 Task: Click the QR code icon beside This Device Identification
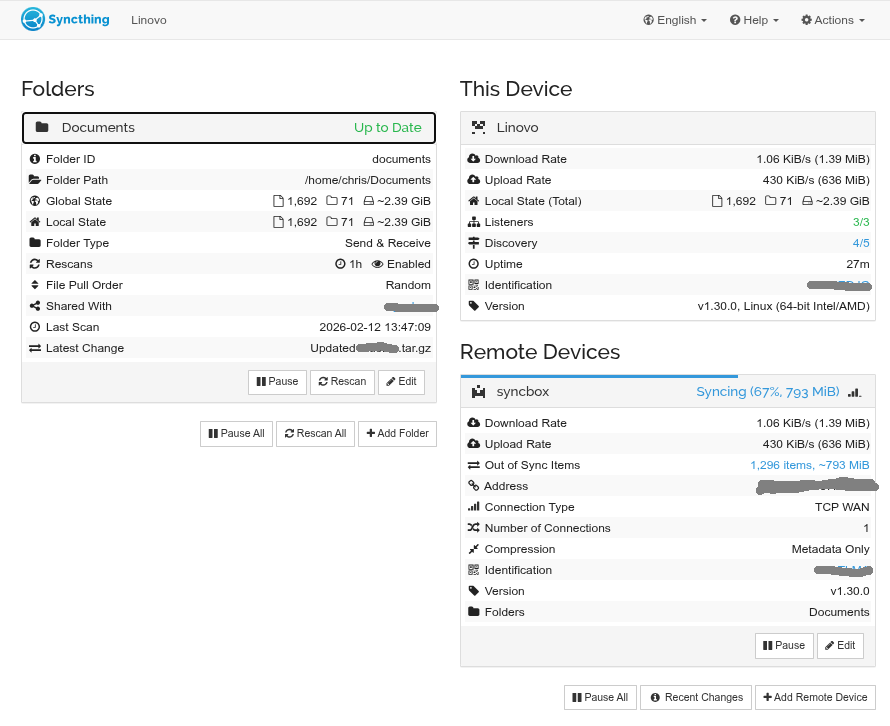pyautogui.click(x=474, y=285)
